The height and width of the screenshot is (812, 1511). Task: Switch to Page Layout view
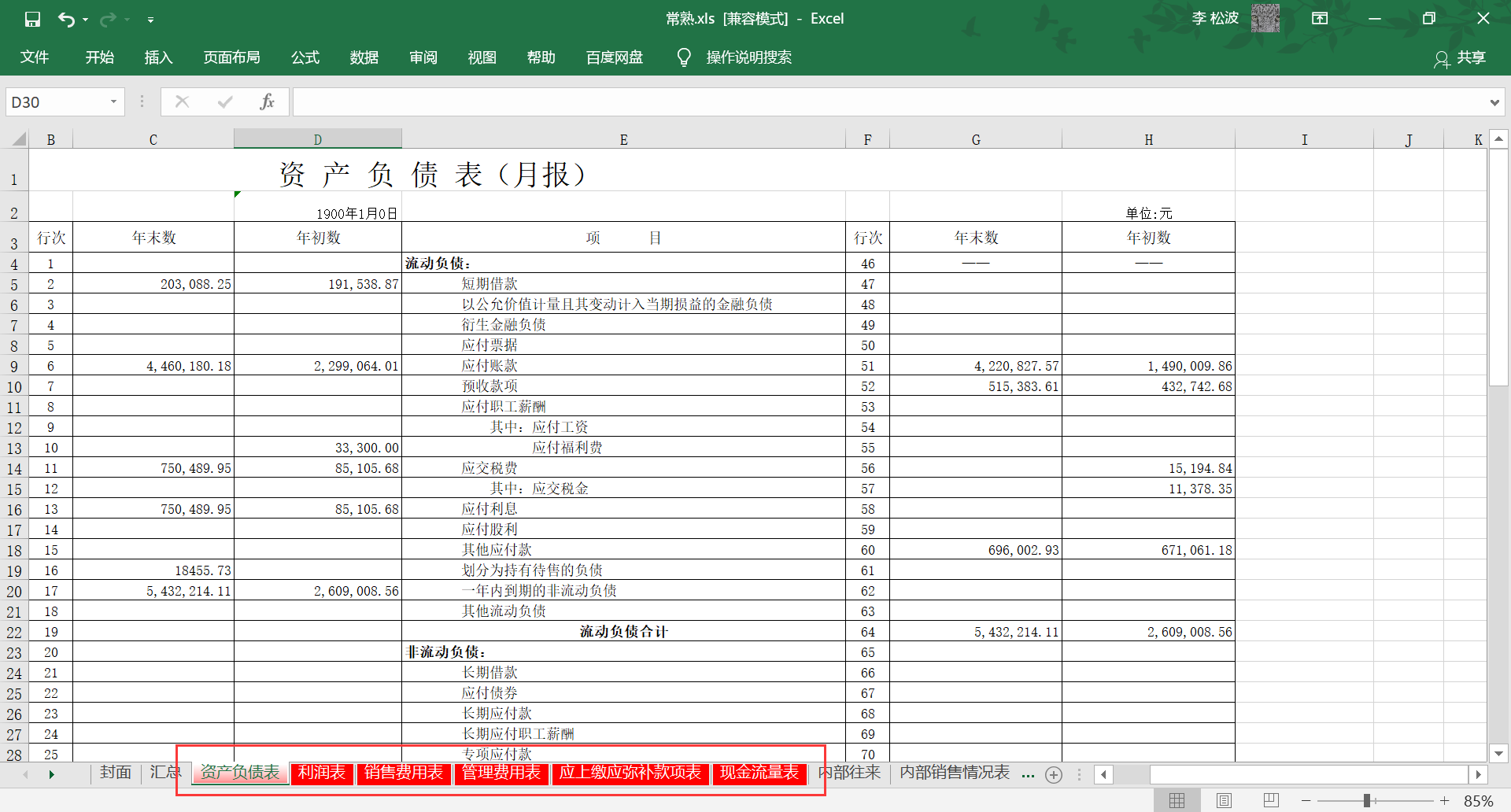pyautogui.click(x=1224, y=800)
